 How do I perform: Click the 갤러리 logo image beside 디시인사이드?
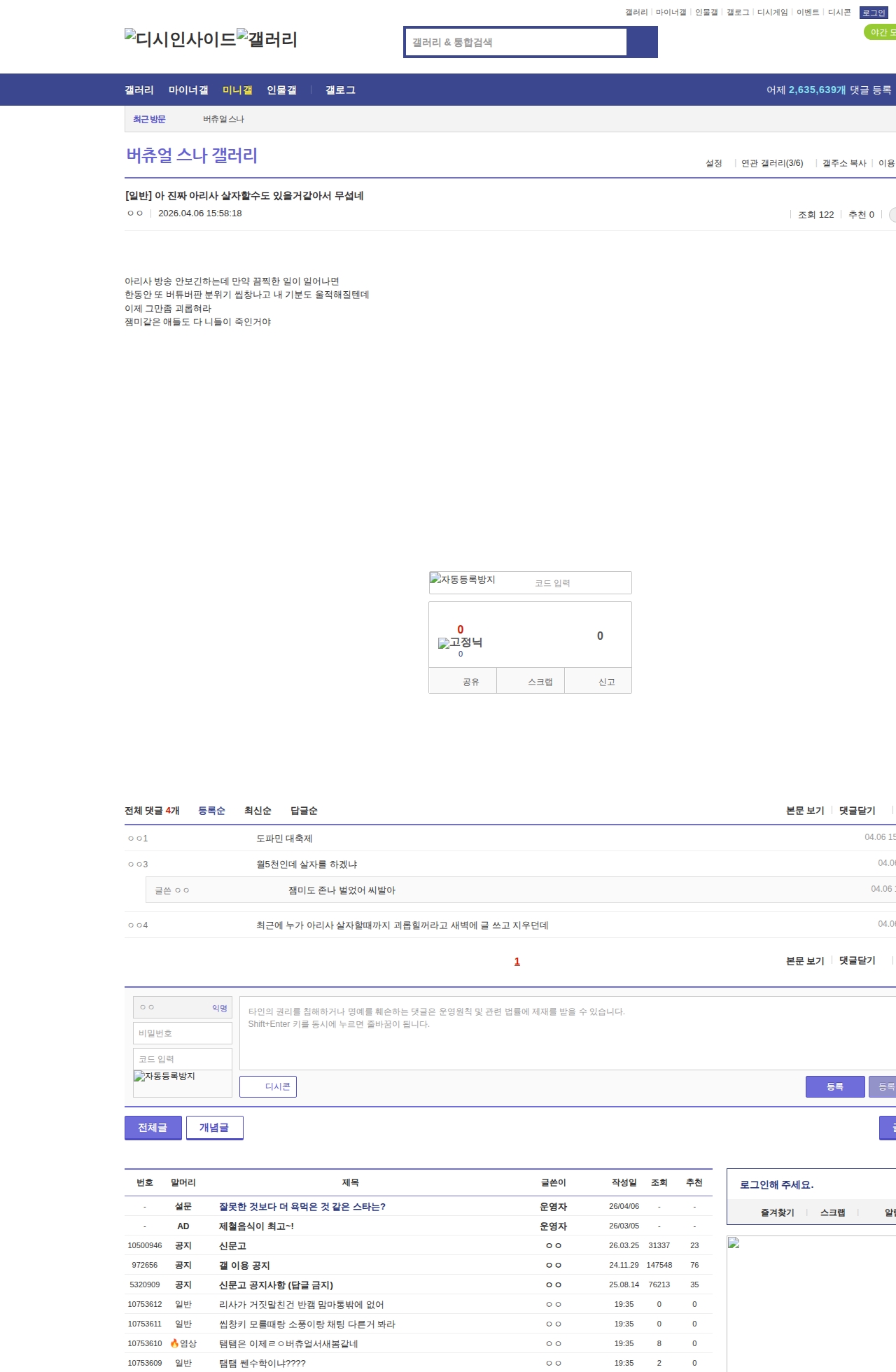267,38
